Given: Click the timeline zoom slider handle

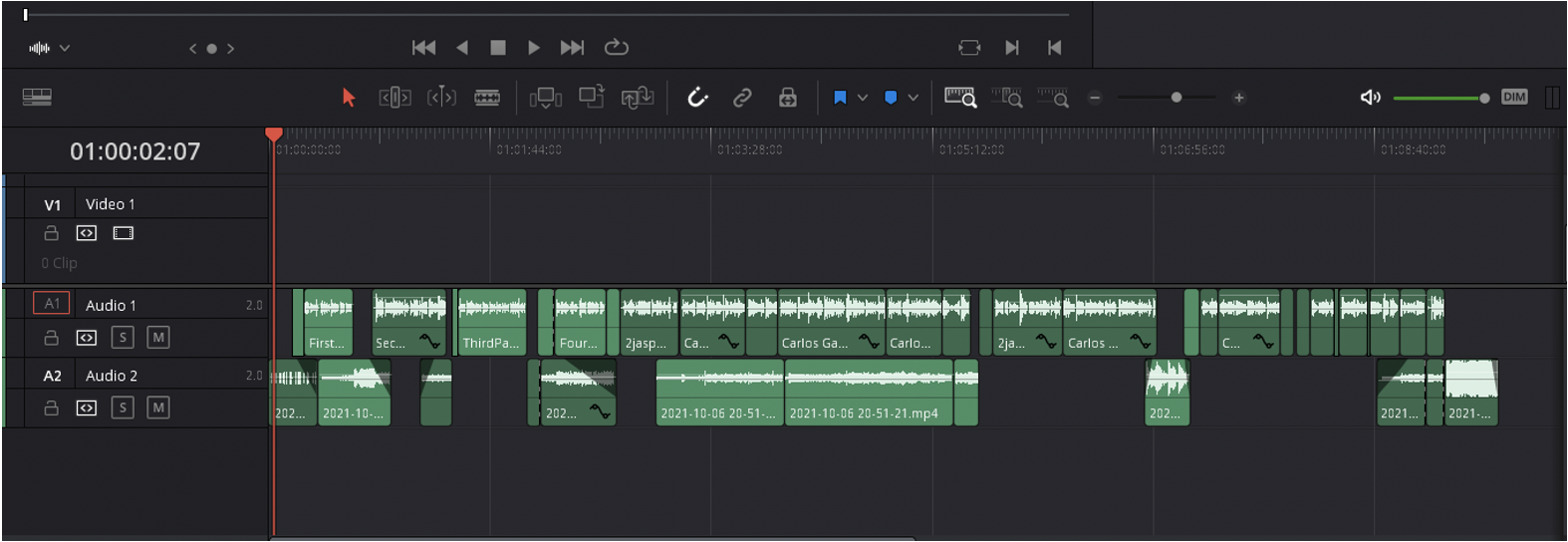Looking at the screenshot, I should [x=1176, y=98].
